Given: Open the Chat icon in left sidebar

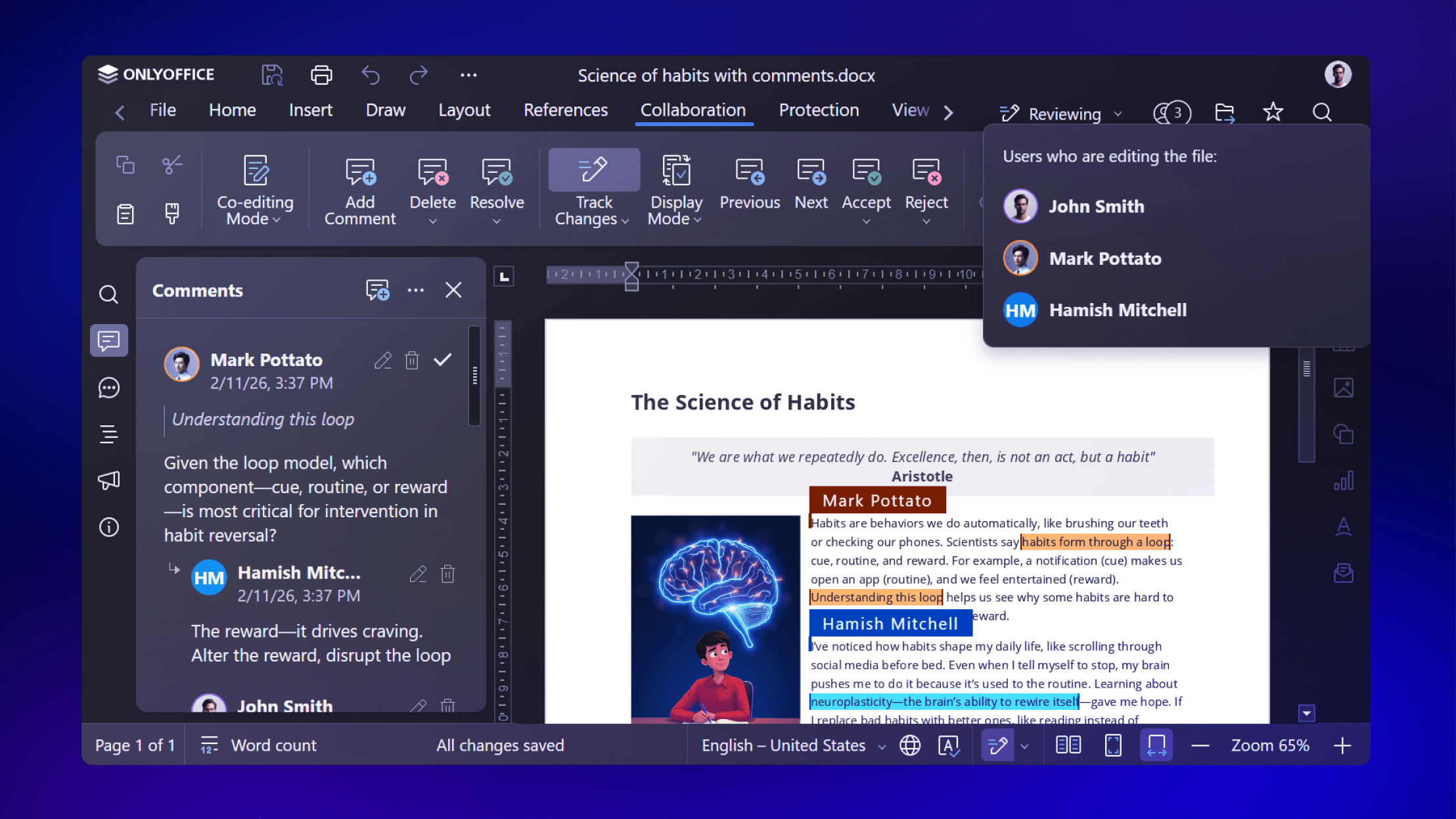Looking at the screenshot, I should point(108,388).
